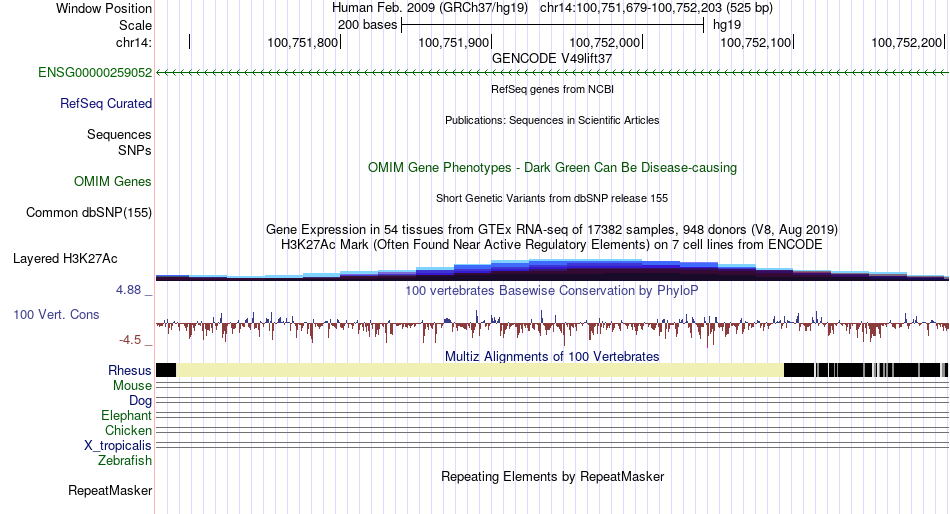Click the RepeatMasker track label
The image size is (950, 514).
click(x=110, y=490)
